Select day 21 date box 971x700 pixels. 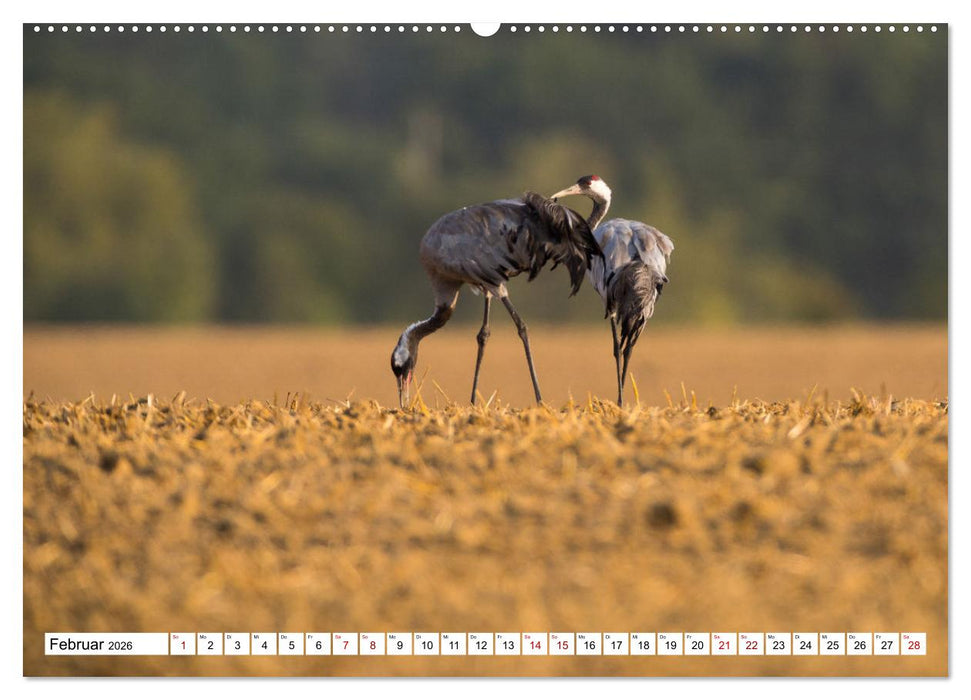(x=723, y=645)
